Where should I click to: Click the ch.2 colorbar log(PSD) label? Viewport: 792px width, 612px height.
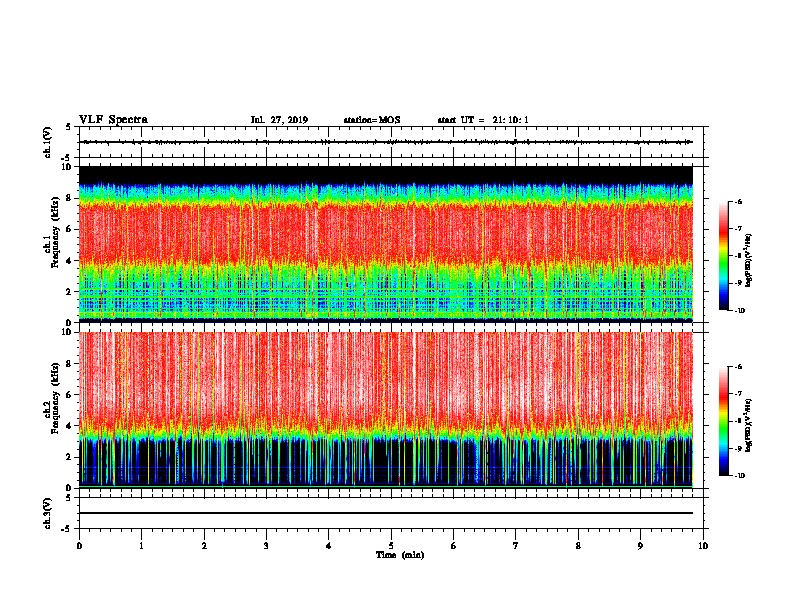click(x=749, y=424)
